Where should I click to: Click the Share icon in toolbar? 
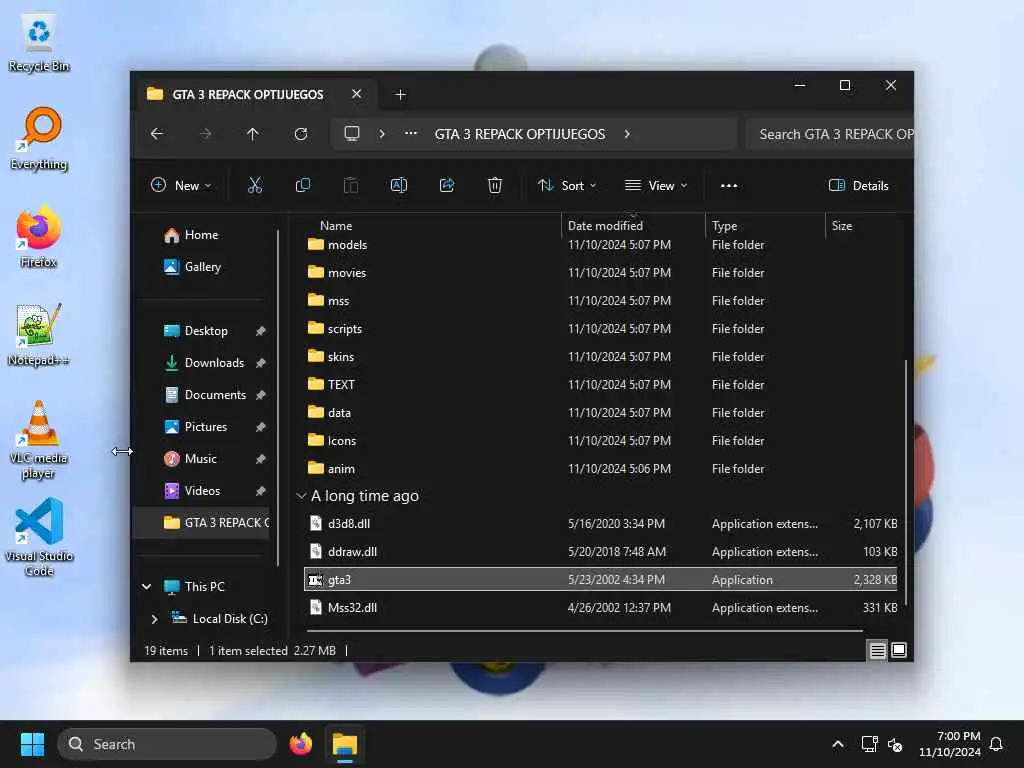[x=447, y=185]
